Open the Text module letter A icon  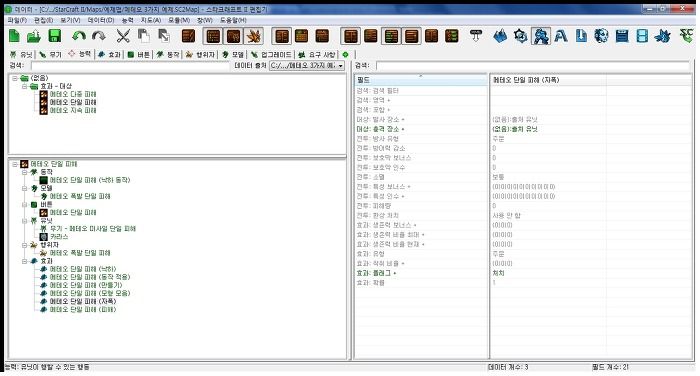561,36
